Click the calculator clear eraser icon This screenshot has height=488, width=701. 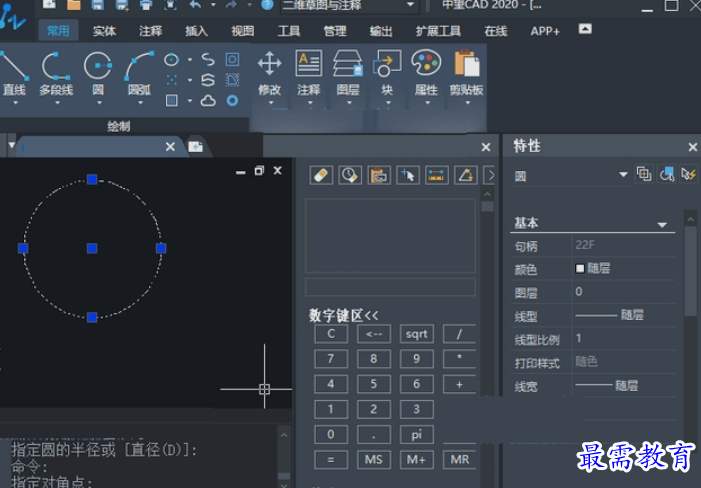pyautogui.click(x=321, y=175)
